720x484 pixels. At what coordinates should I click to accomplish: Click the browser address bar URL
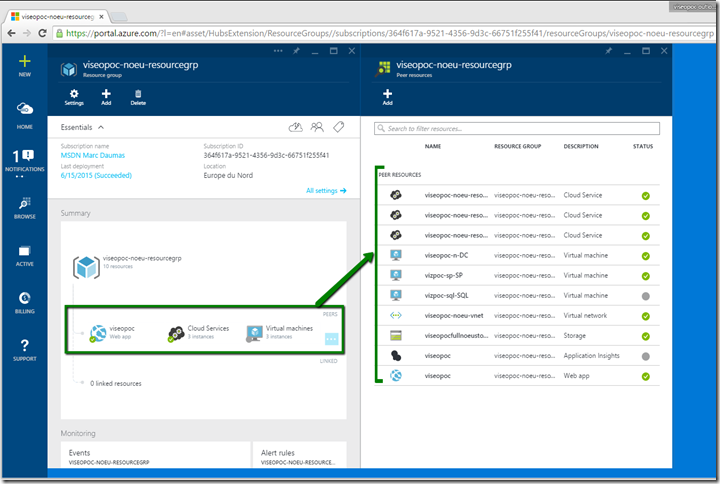[389, 33]
